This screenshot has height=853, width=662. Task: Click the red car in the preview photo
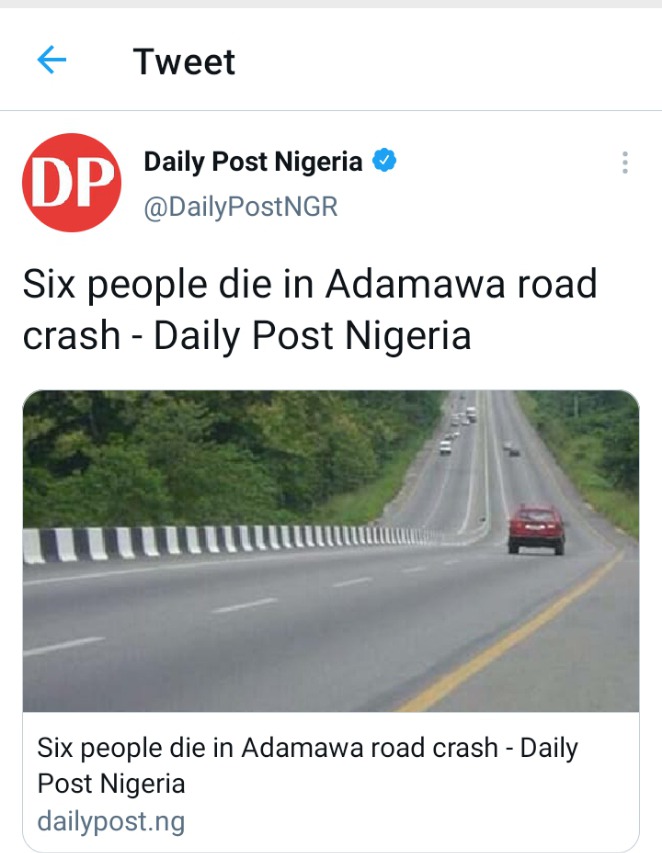536,529
